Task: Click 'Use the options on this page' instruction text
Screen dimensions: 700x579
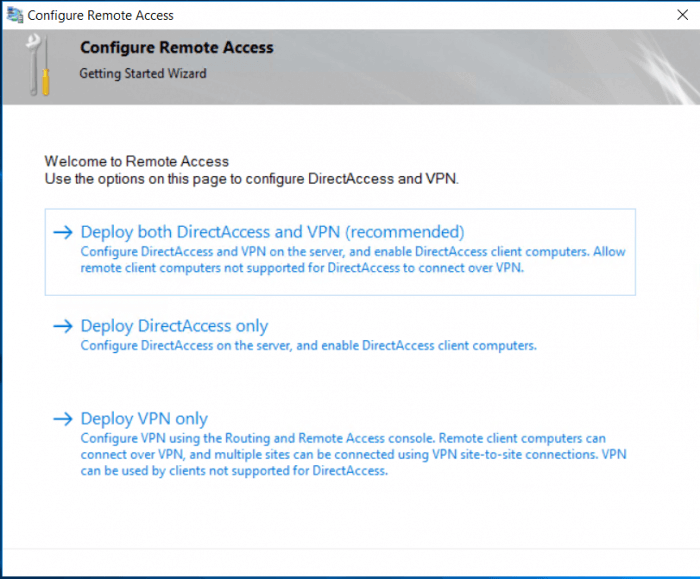Action: (251, 179)
